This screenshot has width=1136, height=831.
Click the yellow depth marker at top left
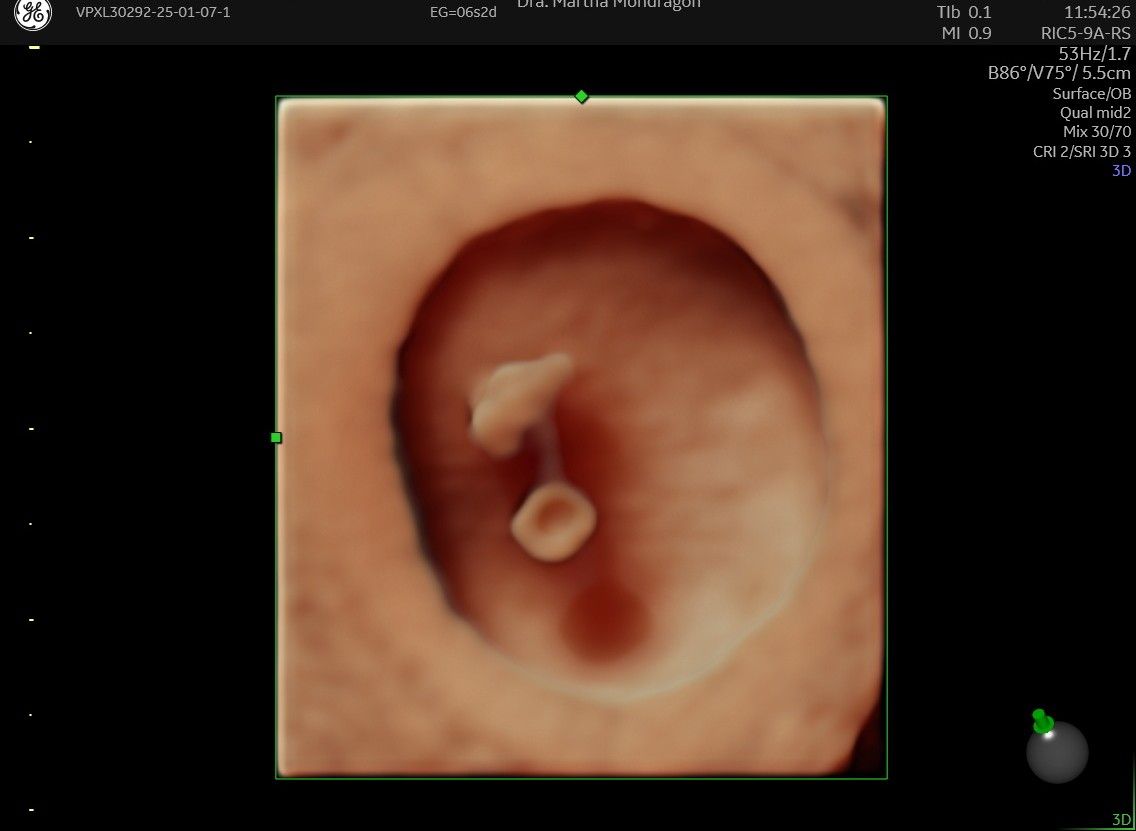(x=33, y=48)
